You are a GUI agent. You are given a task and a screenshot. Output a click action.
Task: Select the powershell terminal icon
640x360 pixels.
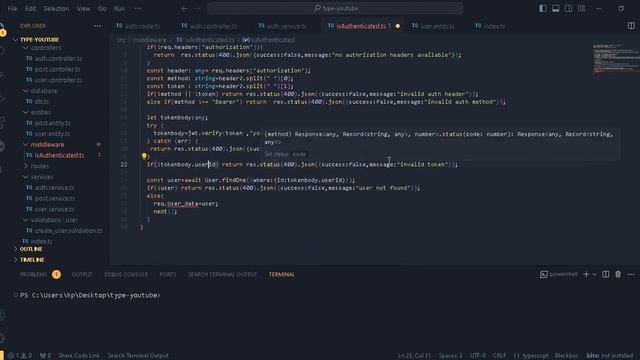(x=544, y=274)
